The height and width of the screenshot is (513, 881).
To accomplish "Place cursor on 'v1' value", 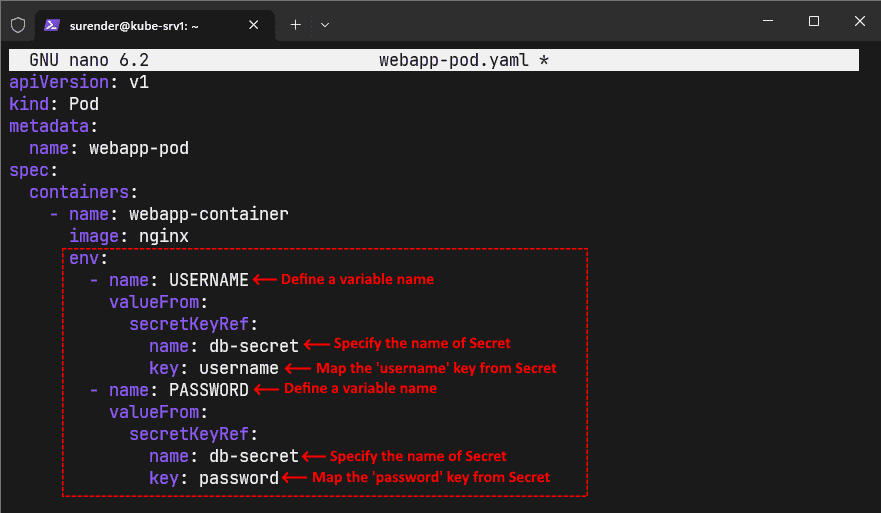I will point(139,83).
